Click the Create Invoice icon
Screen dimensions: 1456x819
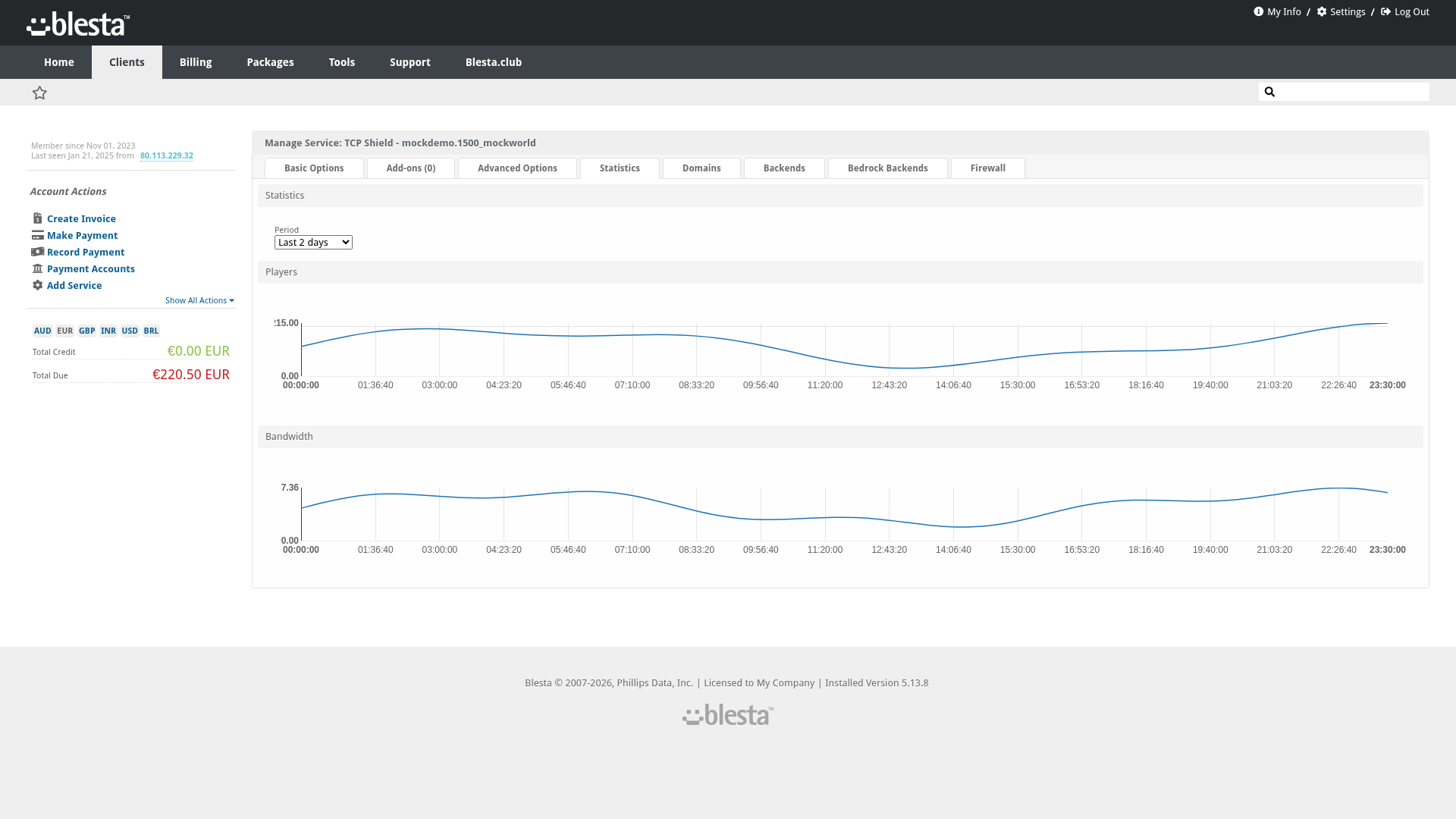tap(37, 218)
